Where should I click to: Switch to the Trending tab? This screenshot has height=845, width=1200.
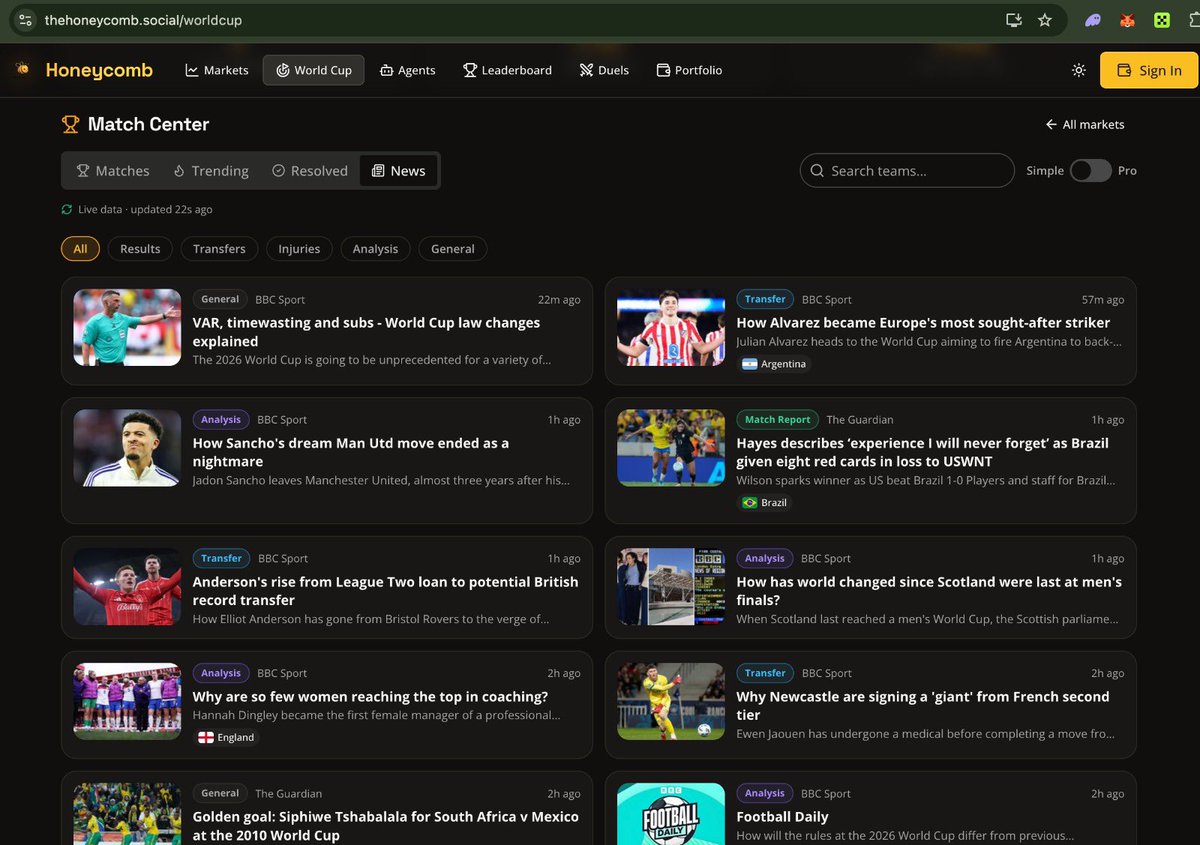click(210, 171)
